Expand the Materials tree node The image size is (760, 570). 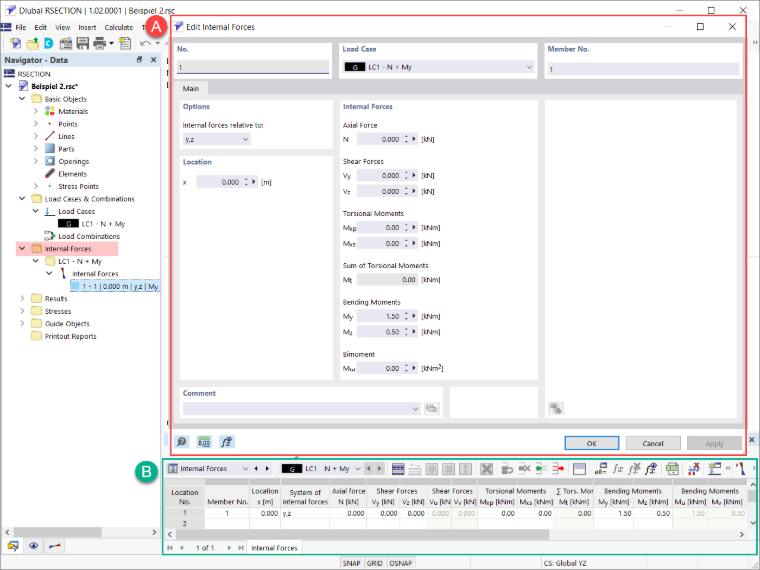[x=35, y=111]
